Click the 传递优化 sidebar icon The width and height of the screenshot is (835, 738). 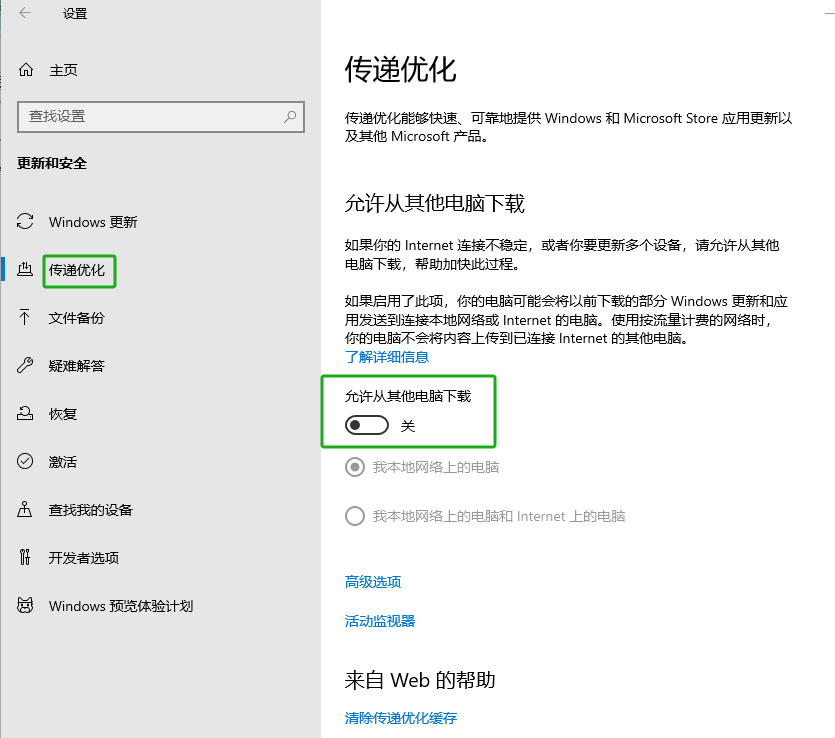pyautogui.click(x=26, y=270)
